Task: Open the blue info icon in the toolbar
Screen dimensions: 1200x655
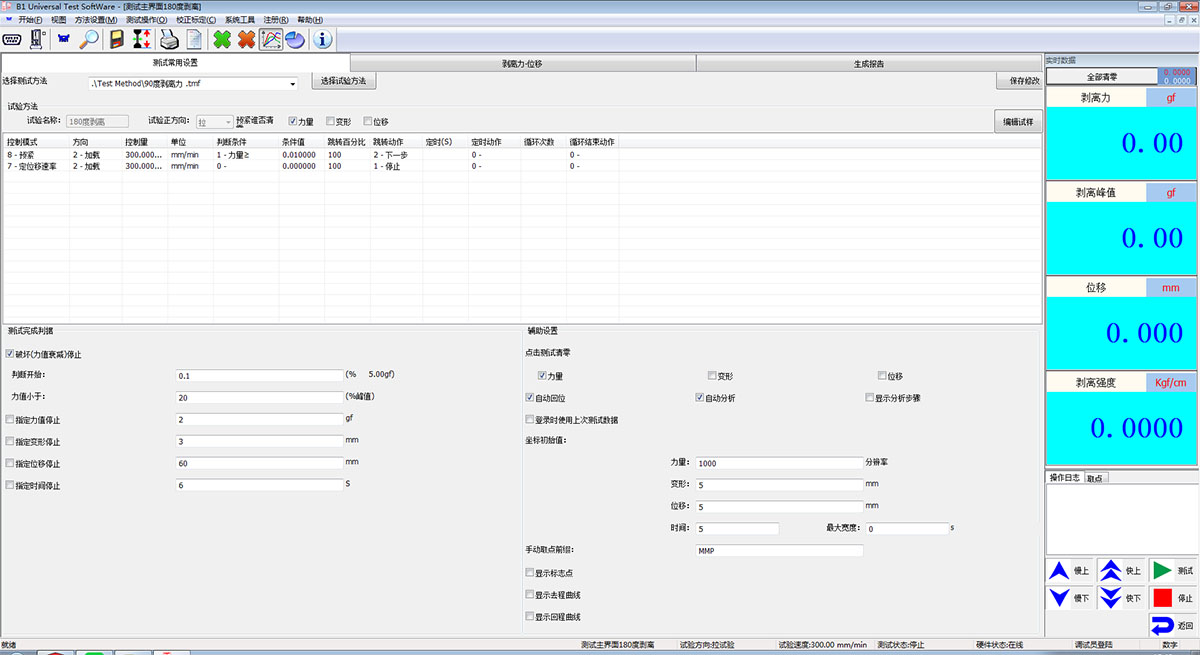Action: click(x=323, y=40)
